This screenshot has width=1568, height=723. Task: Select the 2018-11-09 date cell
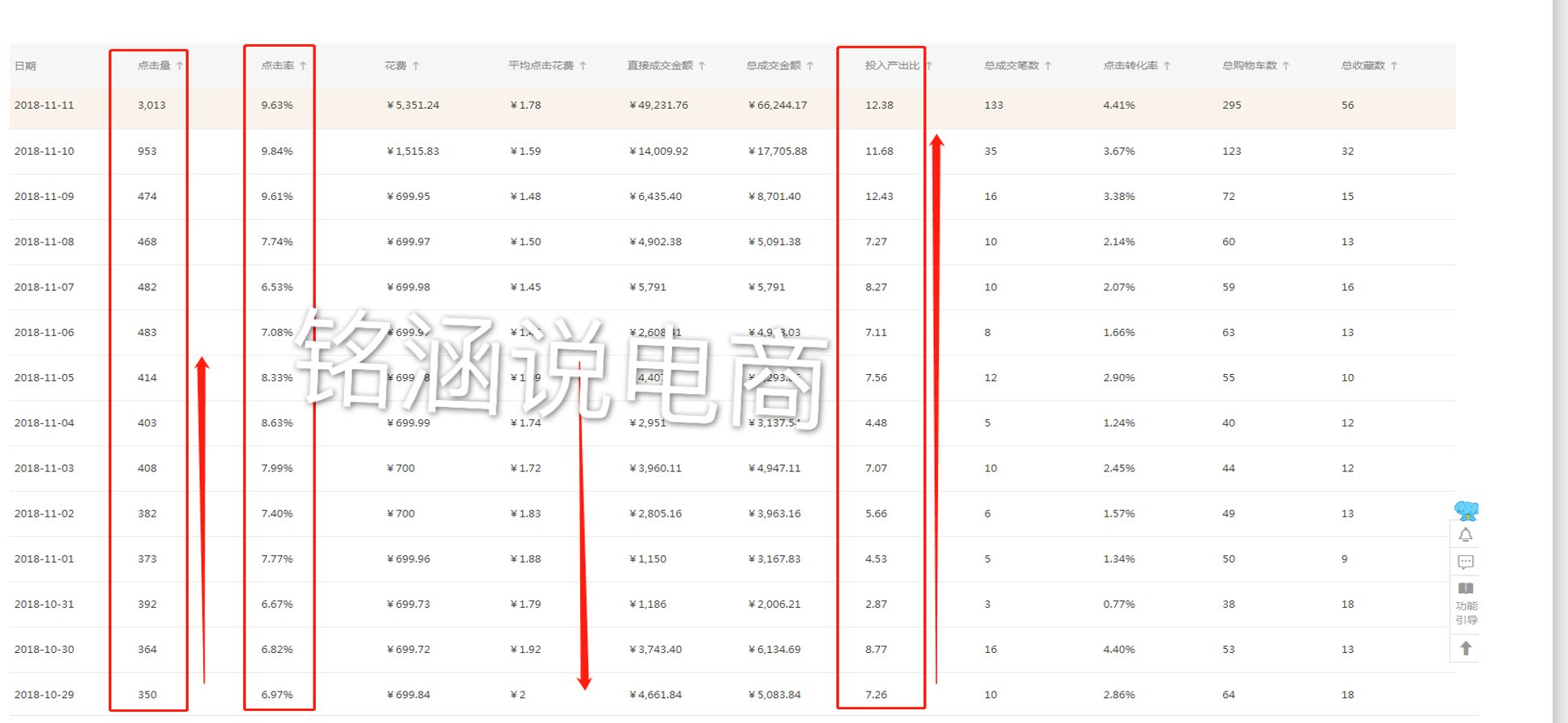[44, 197]
